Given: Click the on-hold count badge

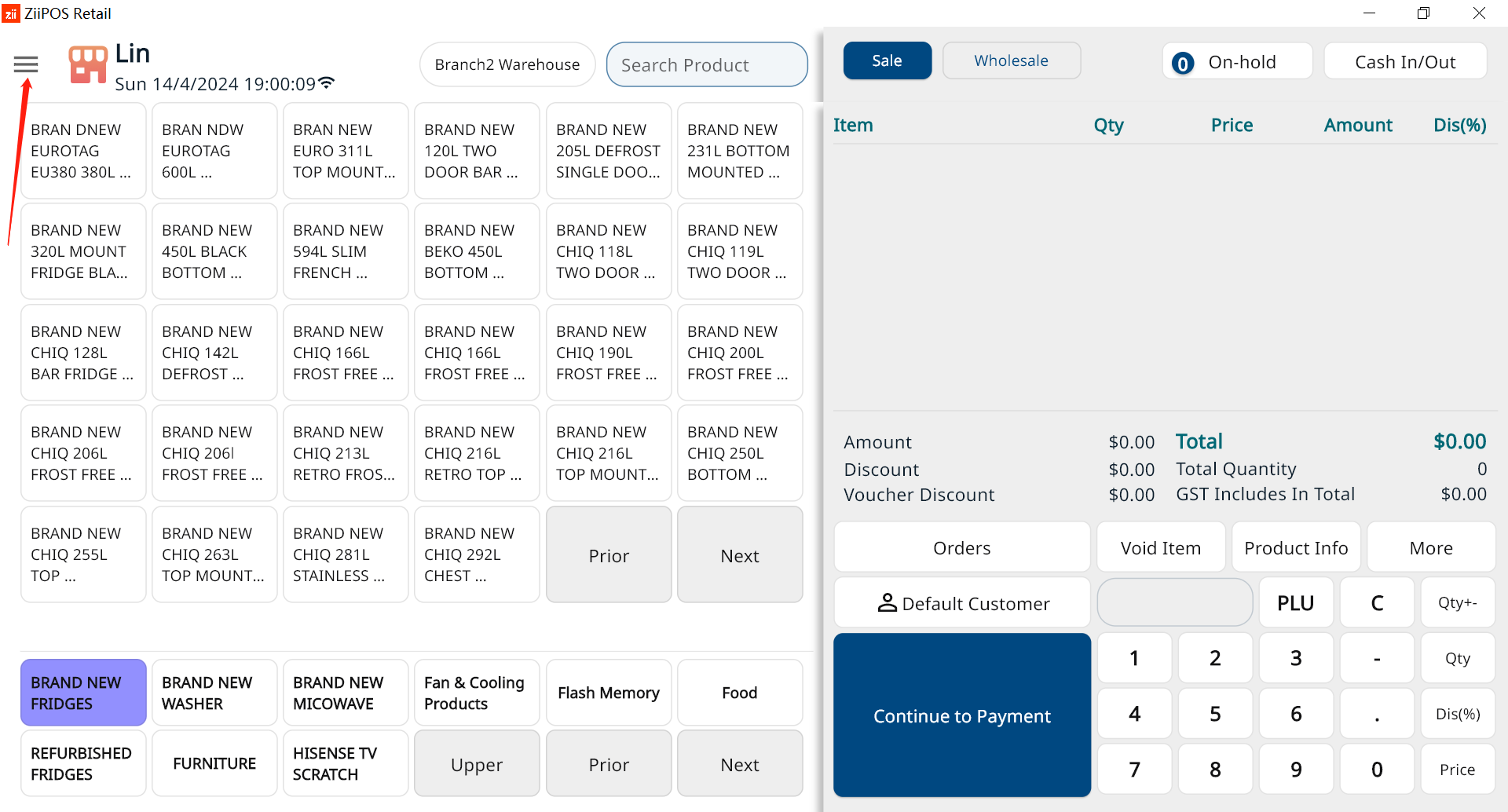Looking at the screenshot, I should coord(1182,63).
